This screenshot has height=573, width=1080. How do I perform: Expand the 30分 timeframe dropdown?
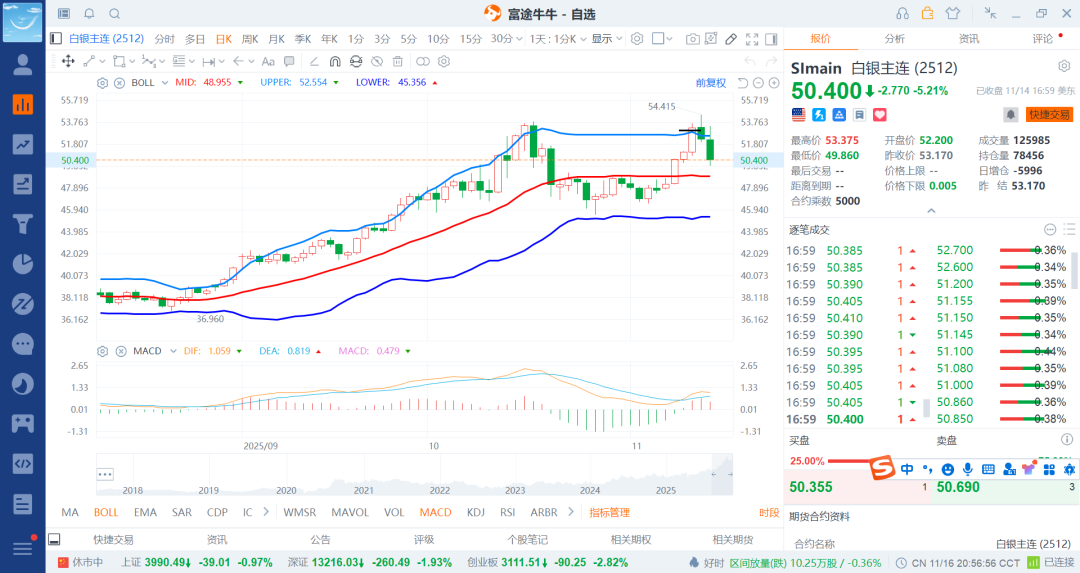pos(519,39)
